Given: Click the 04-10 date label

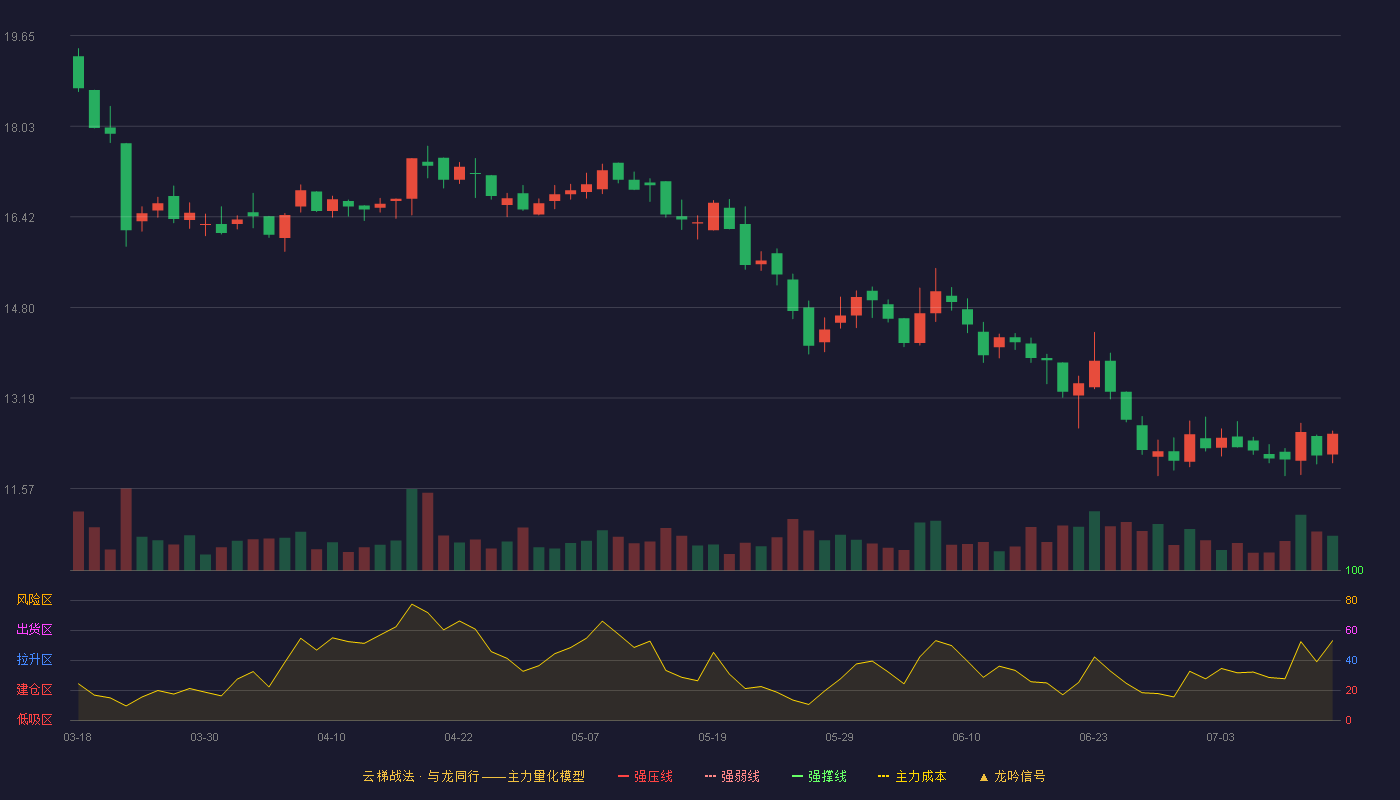Looking at the screenshot, I should point(332,737).
